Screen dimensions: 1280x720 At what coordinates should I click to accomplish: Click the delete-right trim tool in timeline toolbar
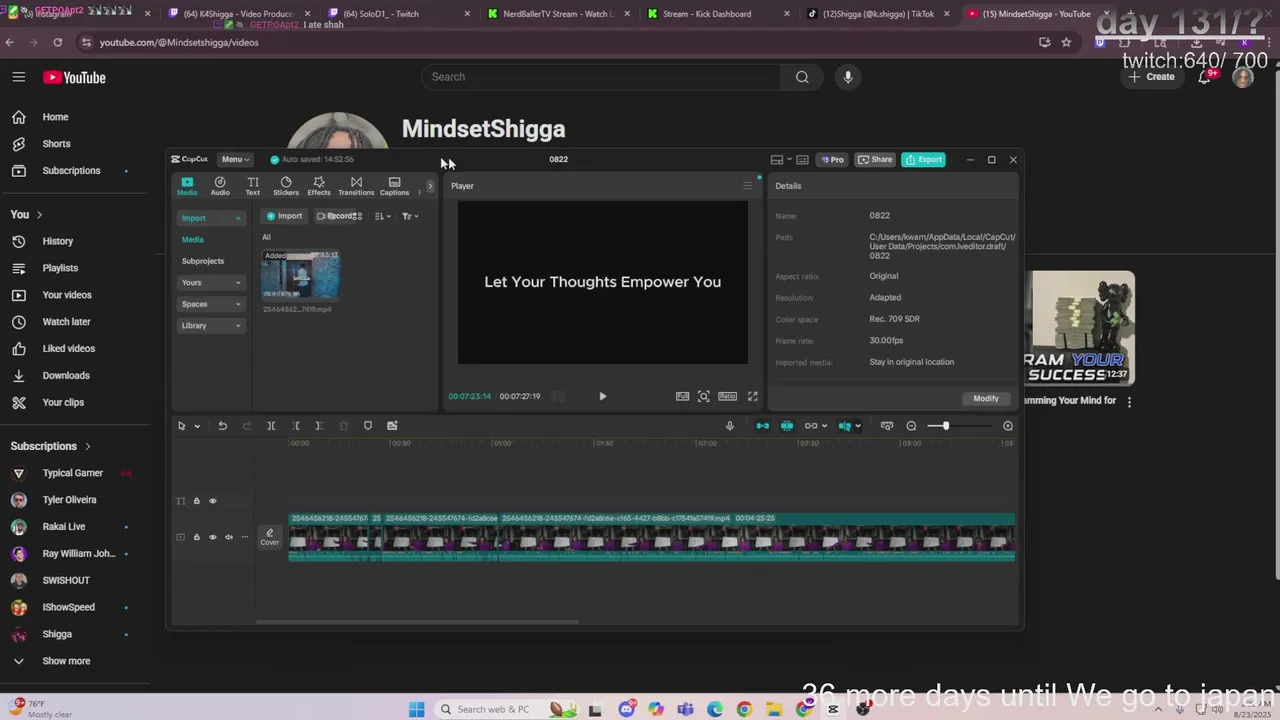tap(319, 426)
